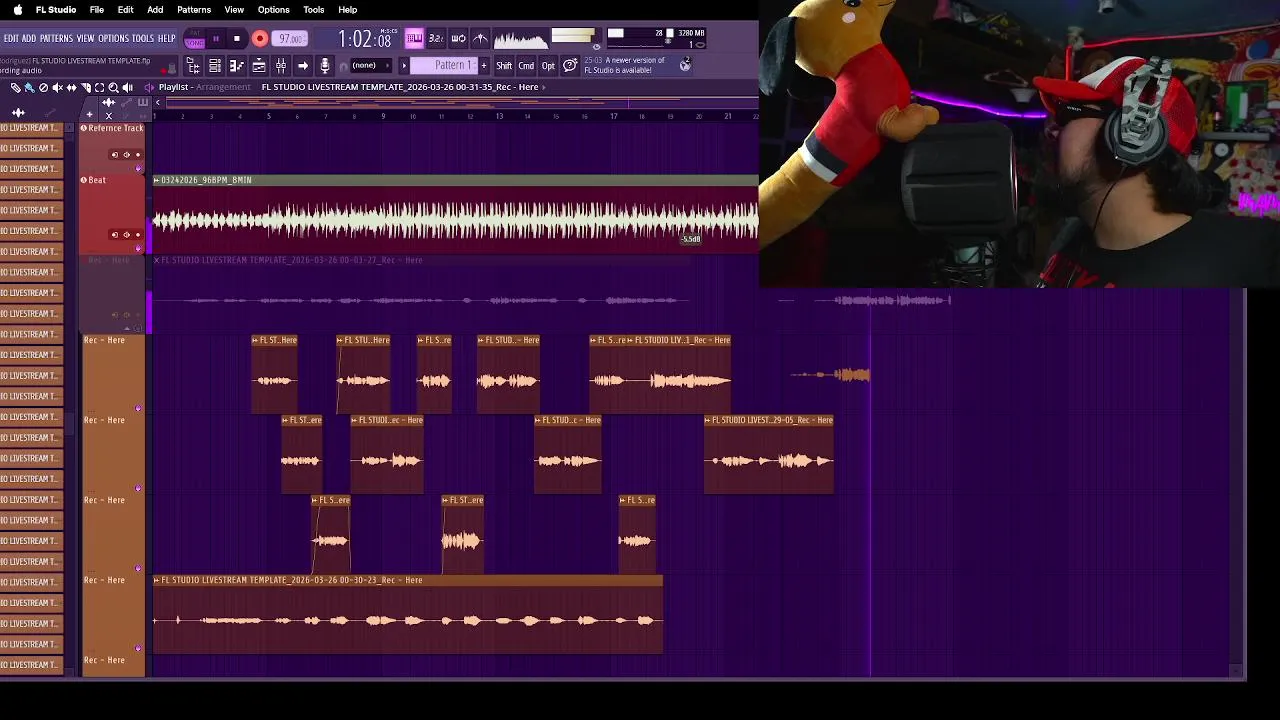Arm record dot on the Beat track
This screenshot has width=1280, height=720.
[x=138, y=235]
